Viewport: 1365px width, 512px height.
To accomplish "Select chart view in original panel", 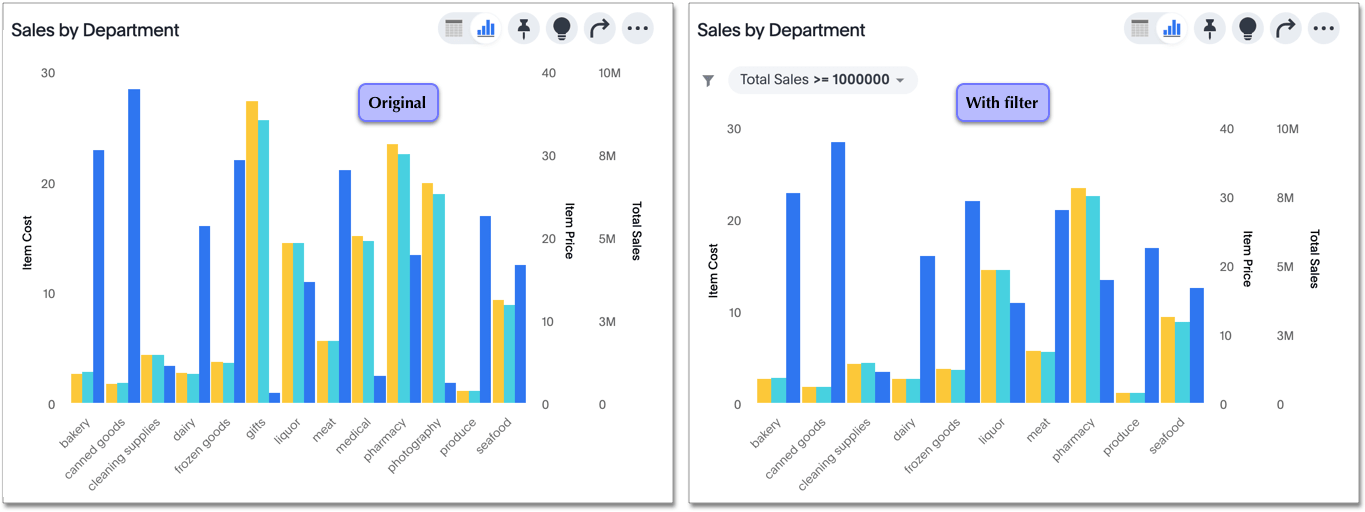I will coord(486,29).
